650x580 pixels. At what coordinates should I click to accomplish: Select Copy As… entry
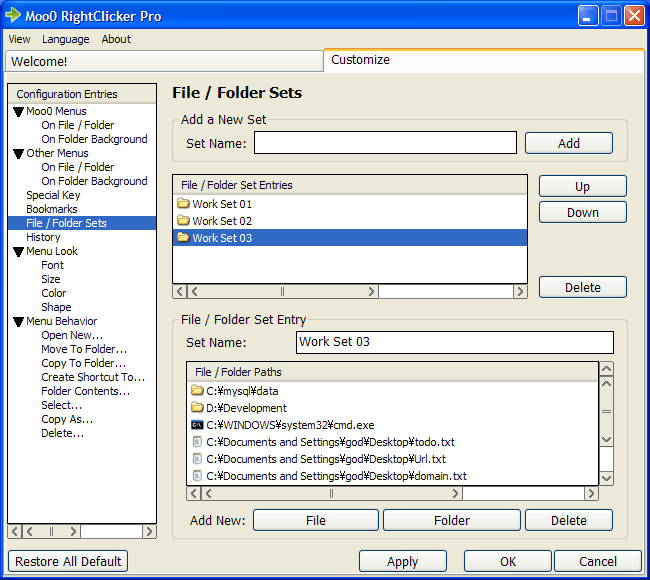click(x=67, y=419)
